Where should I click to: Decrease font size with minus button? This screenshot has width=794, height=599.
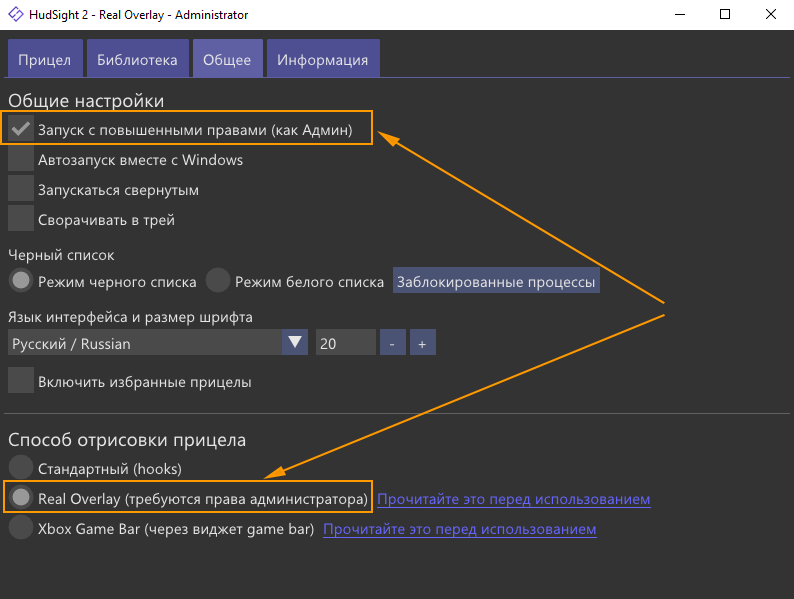pos(392,343)
